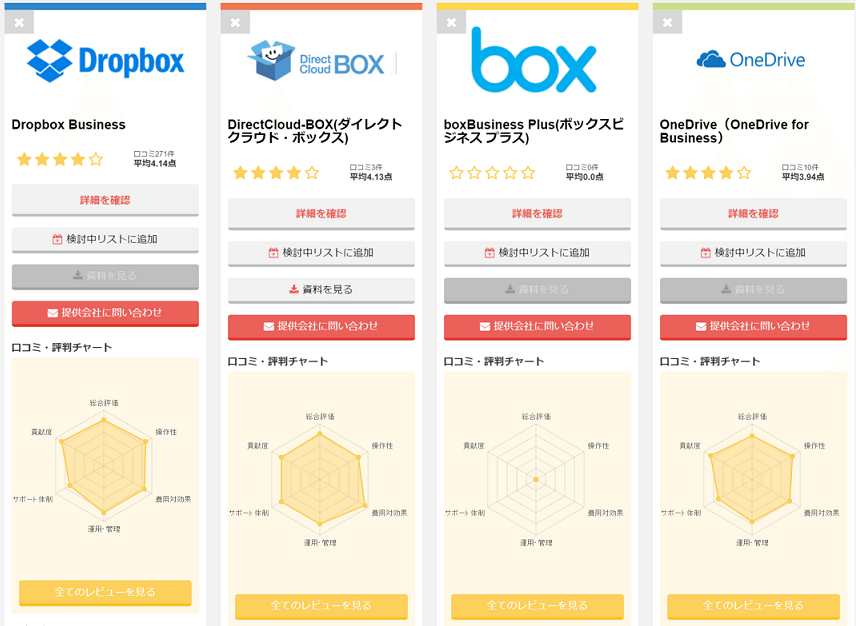This screenshot has height=626, width=856.
Task: Contact provider of Dropbox Business
Action: (105, 313)
